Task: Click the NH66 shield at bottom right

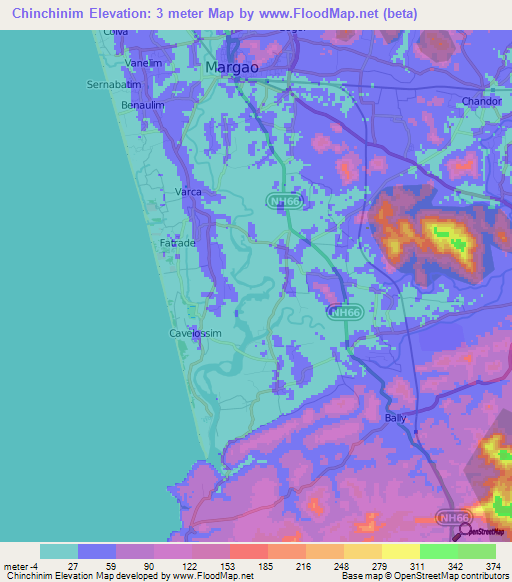Action: [454, 518]
